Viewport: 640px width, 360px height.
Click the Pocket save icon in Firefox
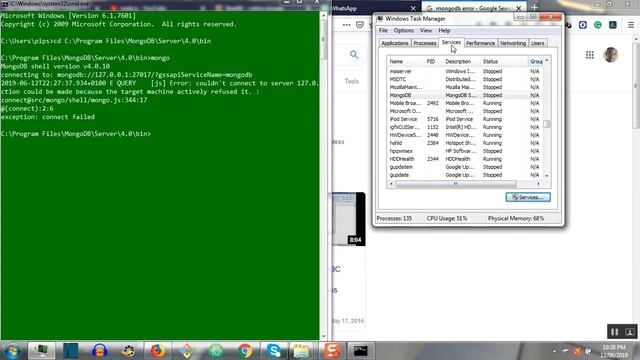(x=360, y=25)
